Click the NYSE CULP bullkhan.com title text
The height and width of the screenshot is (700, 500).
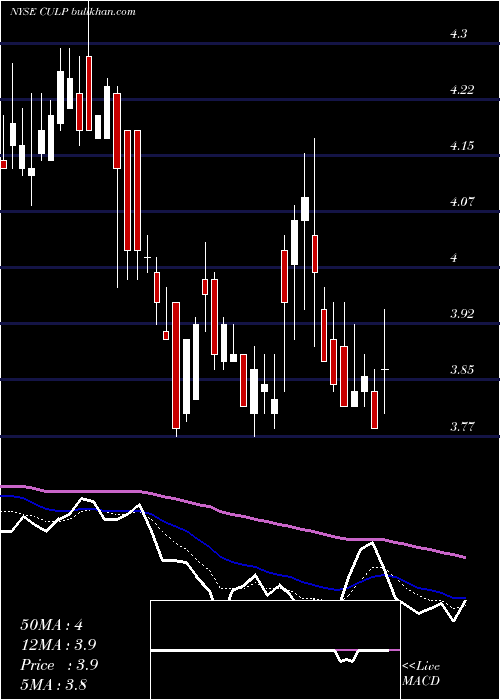pyautogui.click(x=73, y=12)
